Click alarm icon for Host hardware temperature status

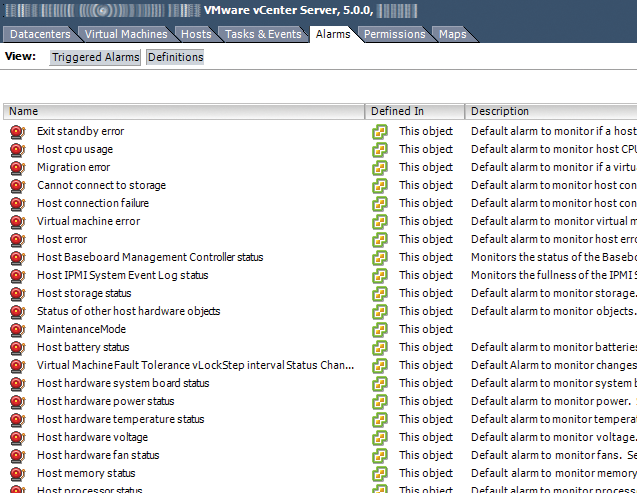point(18,419)
